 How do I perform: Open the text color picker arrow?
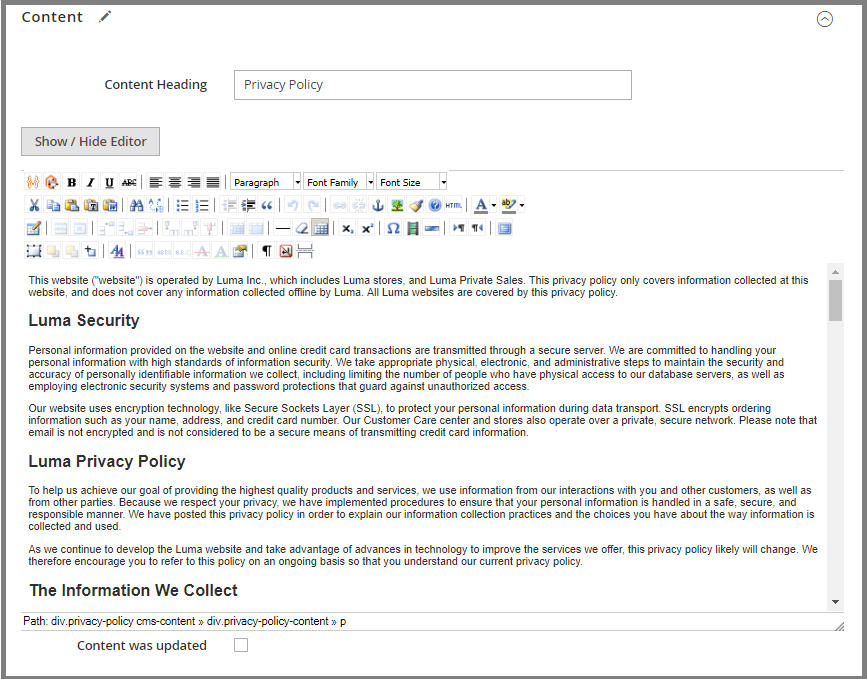493,206
